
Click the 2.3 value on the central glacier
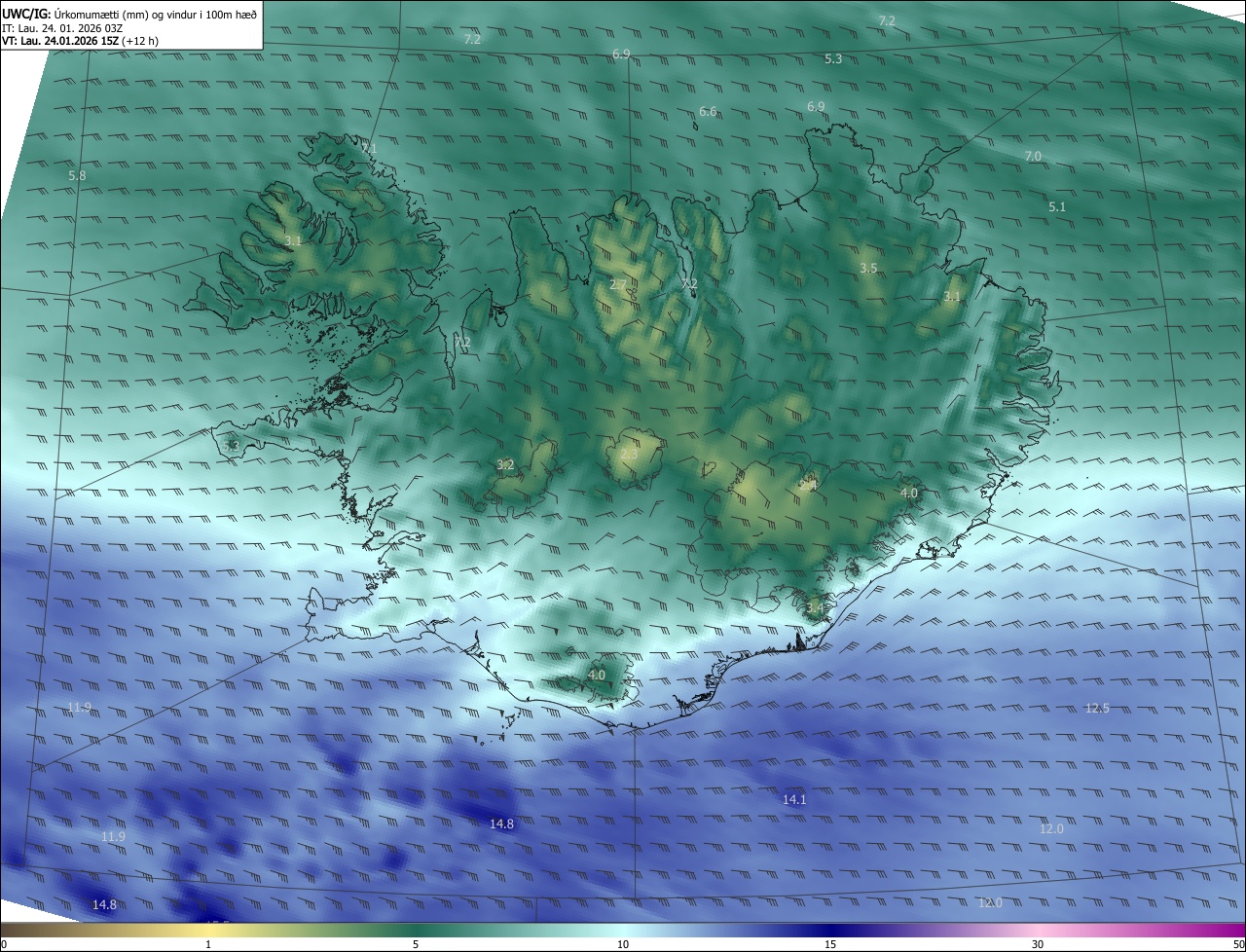click(629, 454)
